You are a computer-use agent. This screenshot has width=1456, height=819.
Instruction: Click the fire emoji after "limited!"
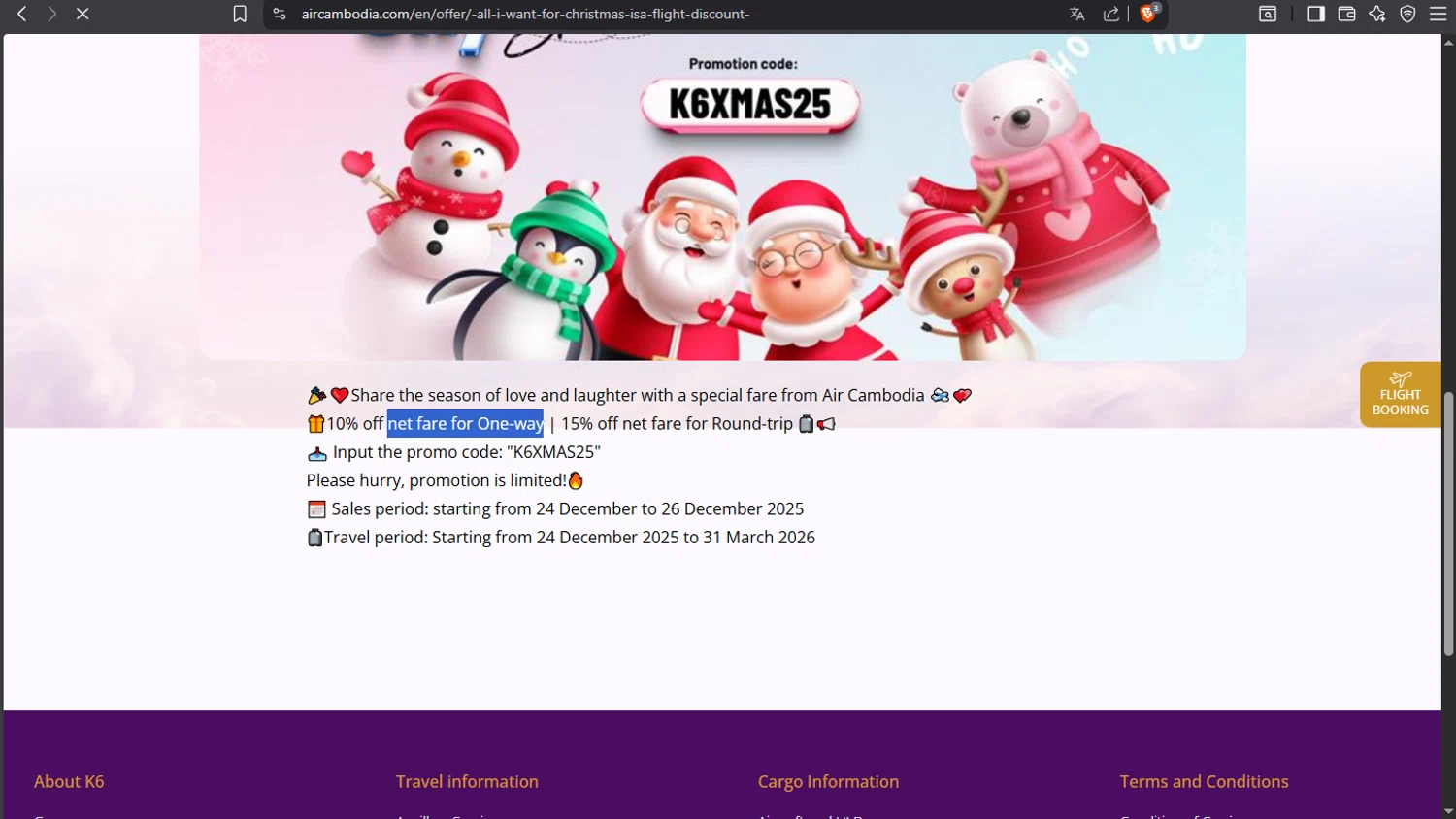tap(576, 480)
